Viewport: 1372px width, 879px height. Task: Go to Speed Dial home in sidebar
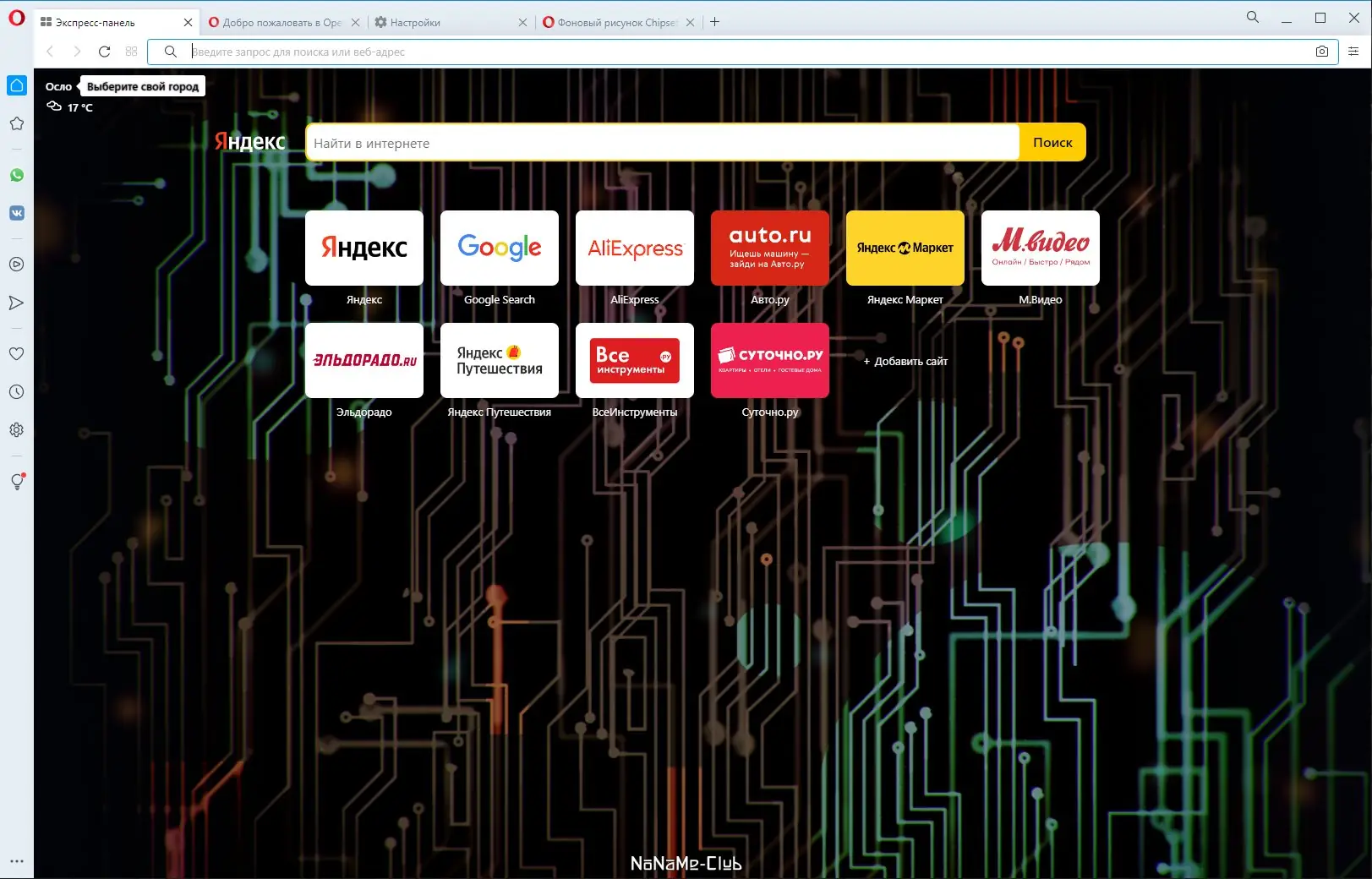(17, 85)
